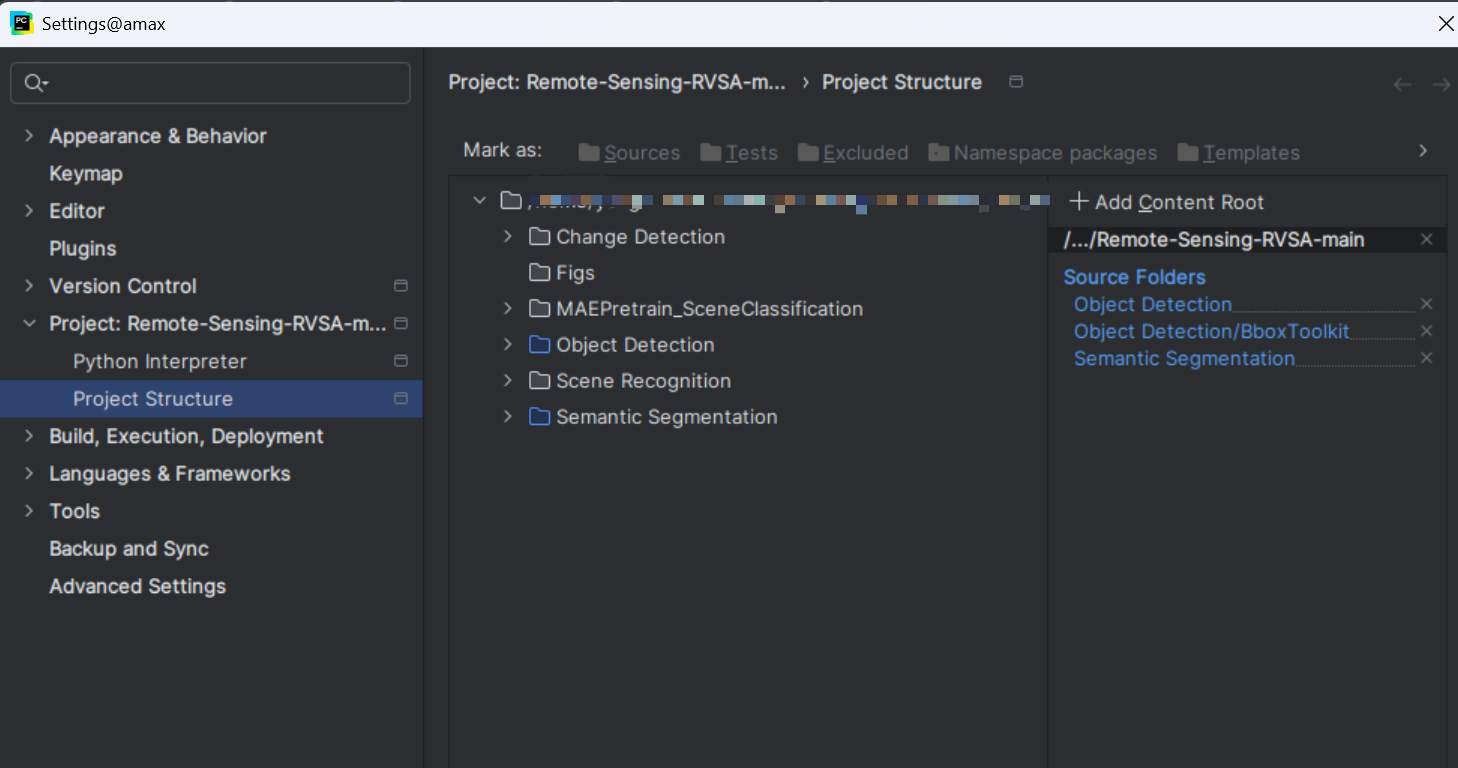
Task: Remove Semantic Segmentation from source folders
Action: tap(1427, 358)
